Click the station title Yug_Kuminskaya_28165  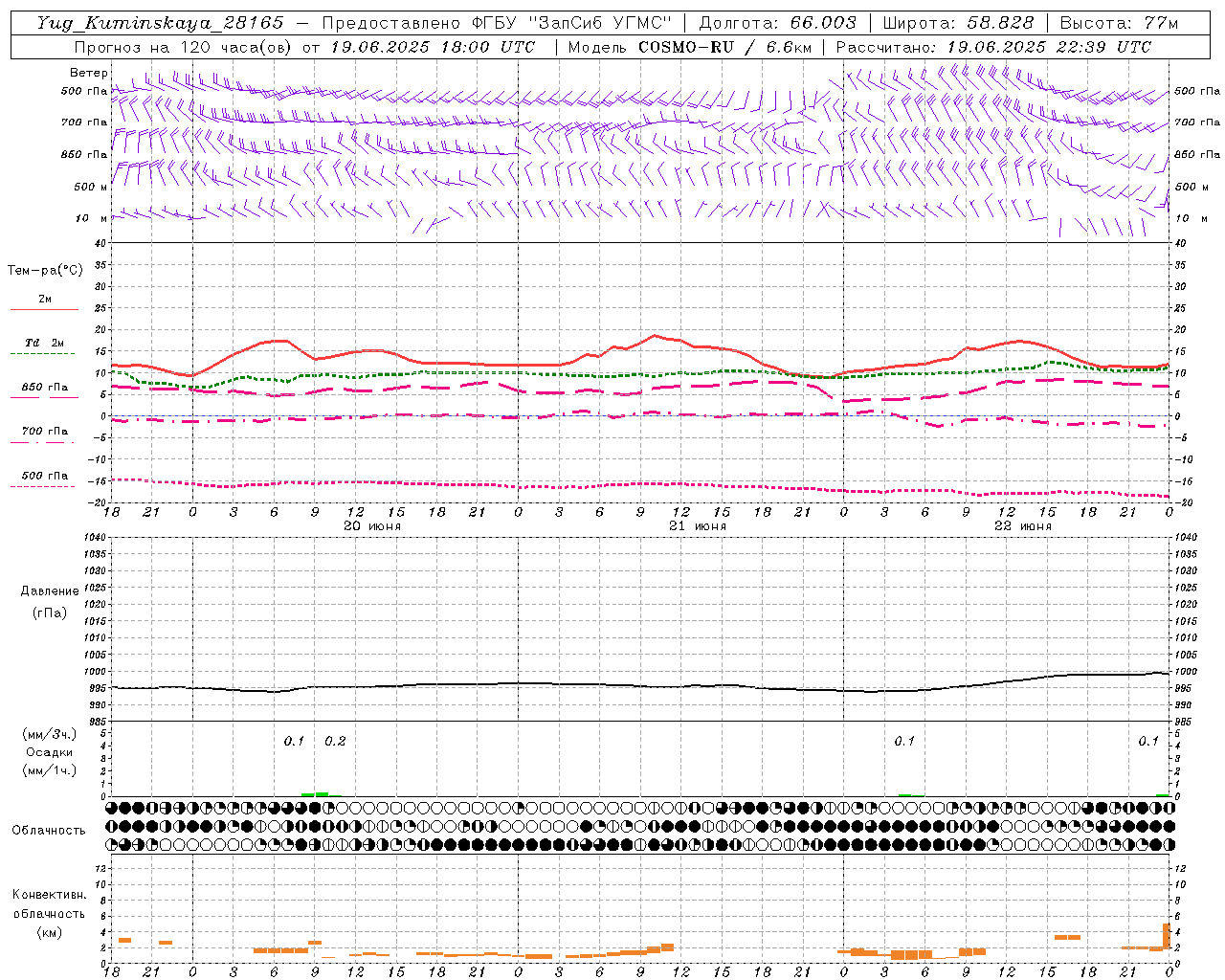click(x=160, y=23)
